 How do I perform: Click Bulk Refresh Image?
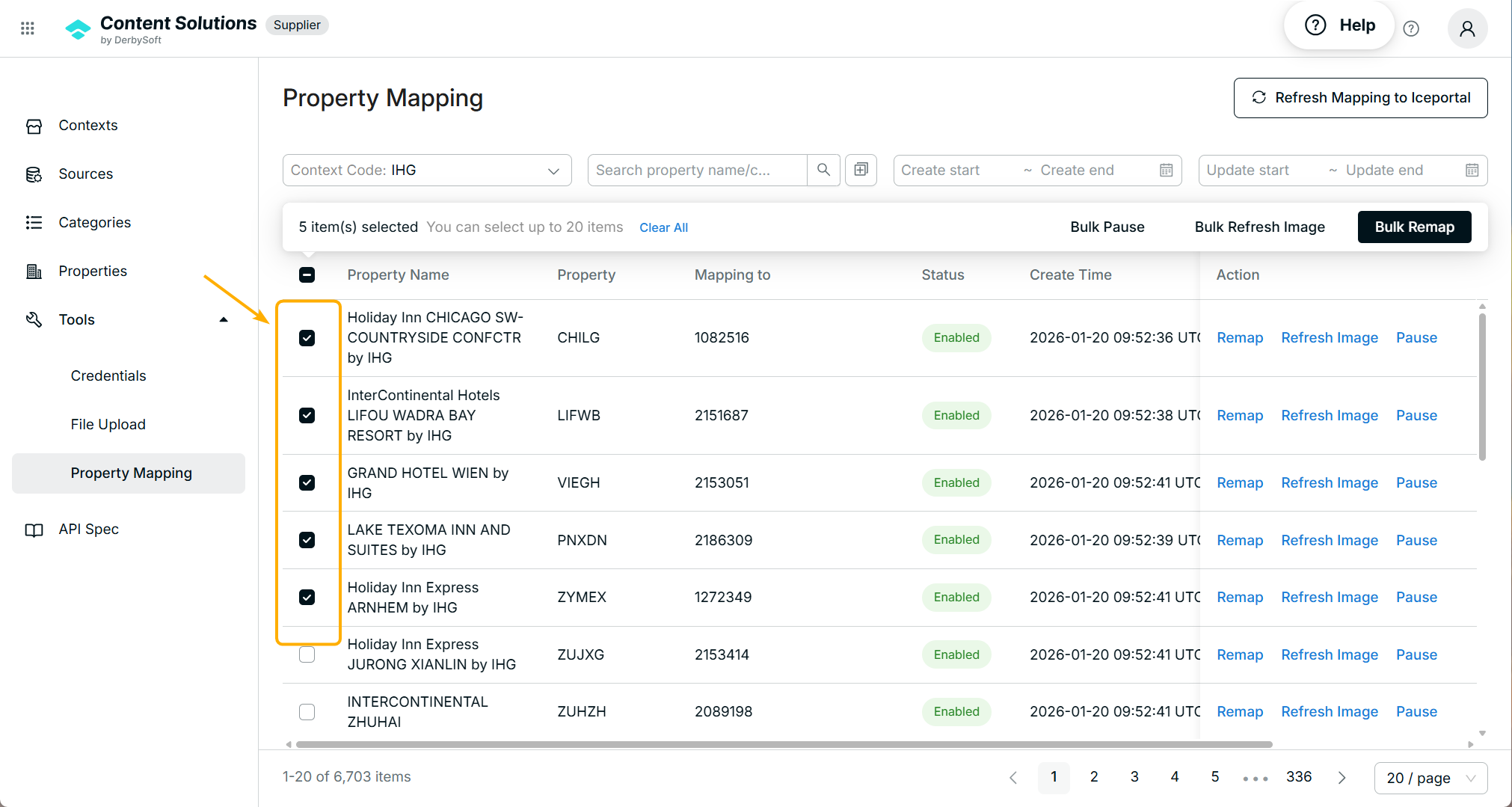(1259, 227)
